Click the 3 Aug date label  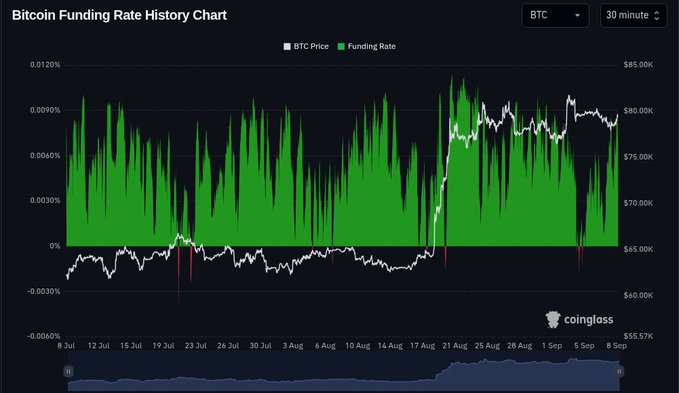click(x=293, y=346)
